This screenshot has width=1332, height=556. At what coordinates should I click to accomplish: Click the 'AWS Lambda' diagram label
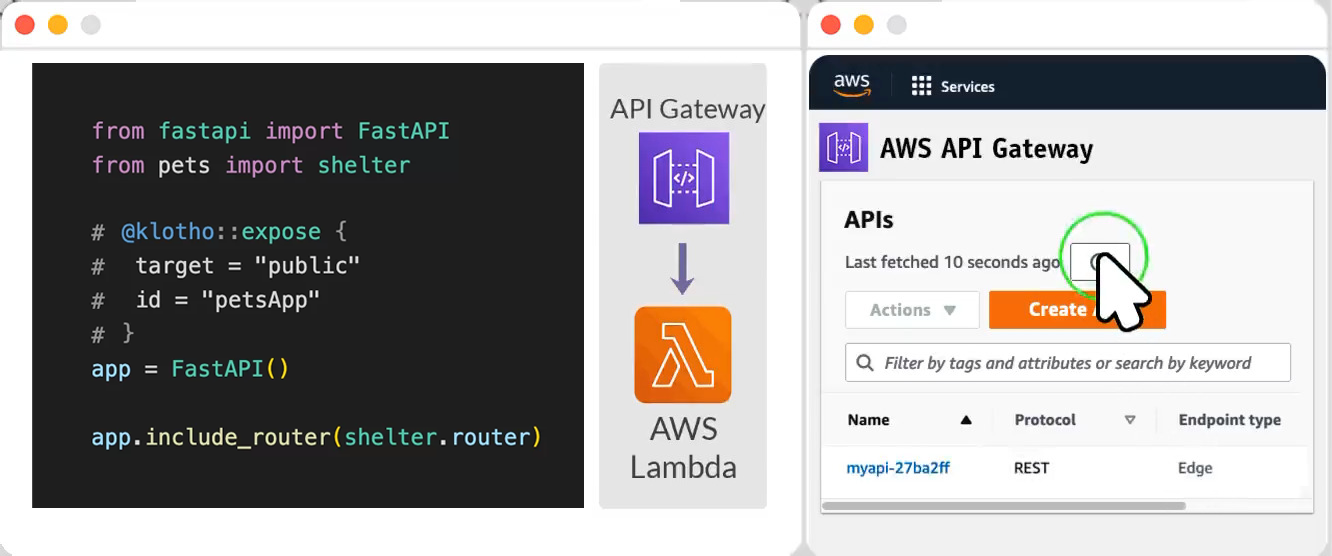pyautogui.click(x=683, y=447)
